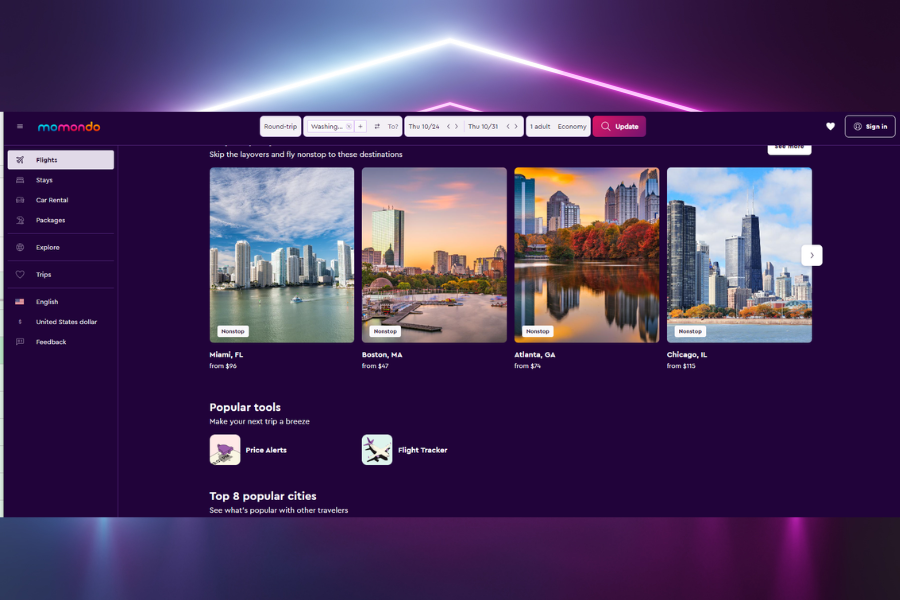This screenshot has width=900, height=600.
Task: Open the hamburger navigation menu
Action: 20,127
